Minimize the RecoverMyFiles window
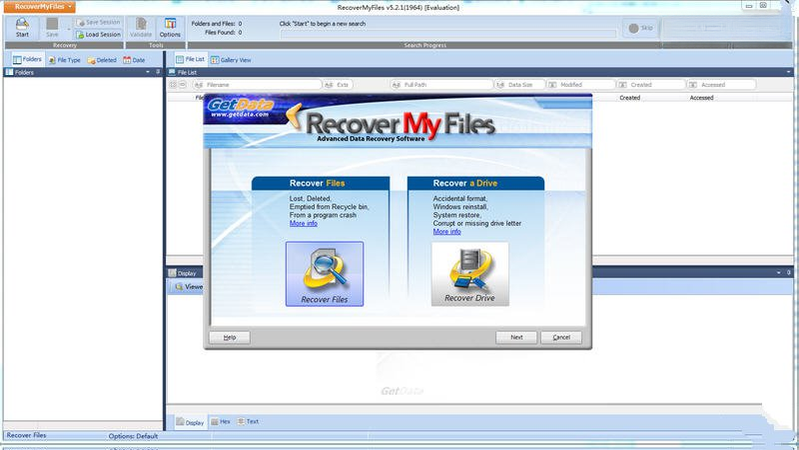799x450 pixels. (x=749, y=6)
